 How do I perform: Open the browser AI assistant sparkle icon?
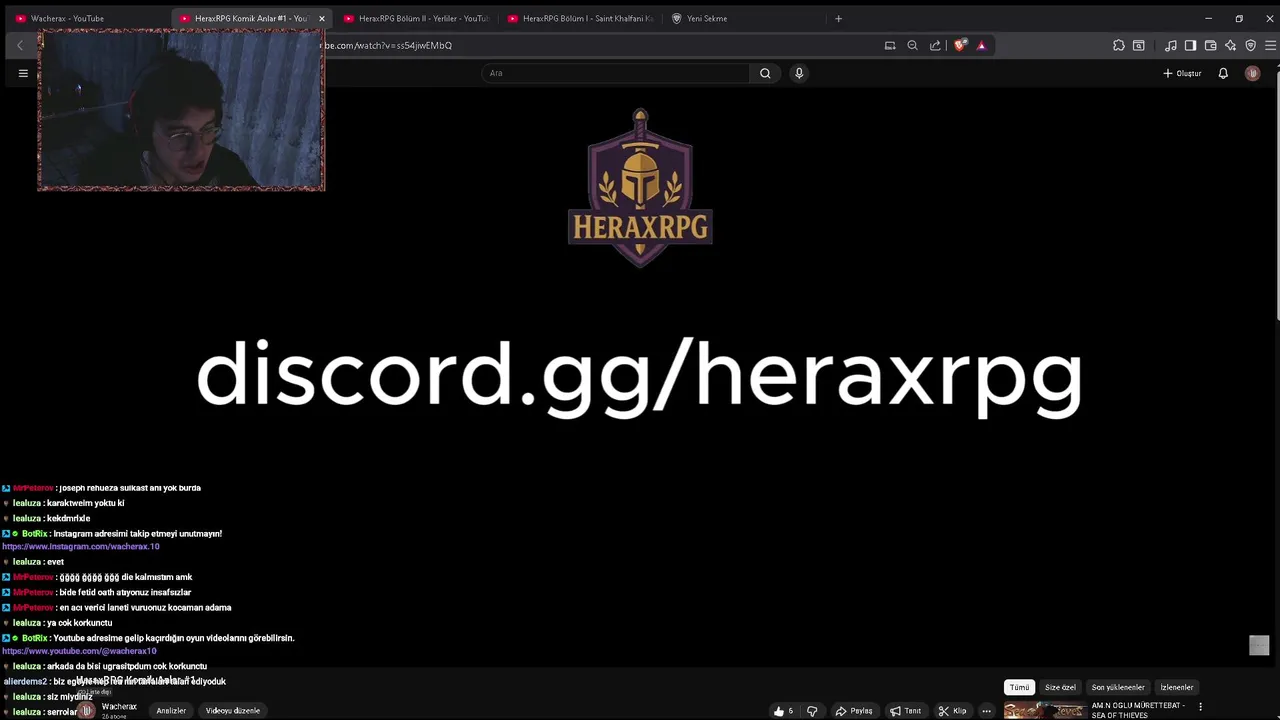pos(1230,45)
